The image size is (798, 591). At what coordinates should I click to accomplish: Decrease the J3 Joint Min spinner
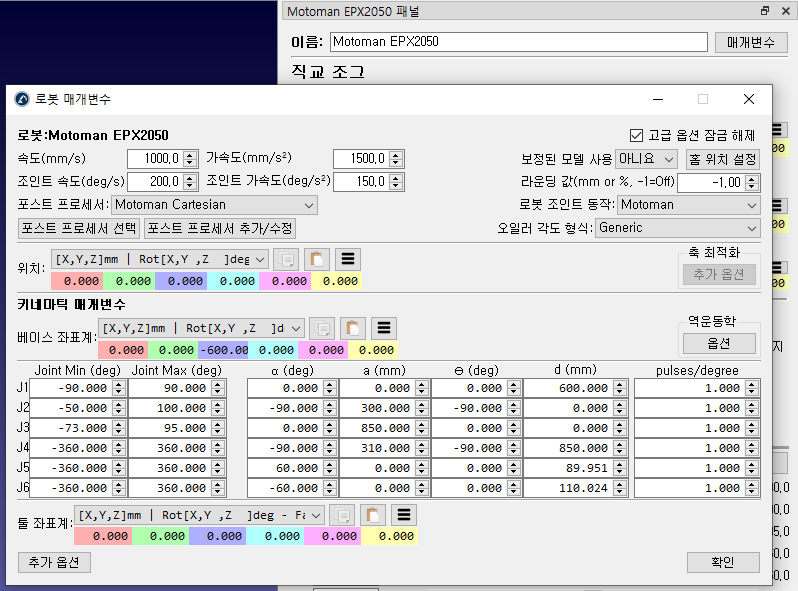[119, 433]
